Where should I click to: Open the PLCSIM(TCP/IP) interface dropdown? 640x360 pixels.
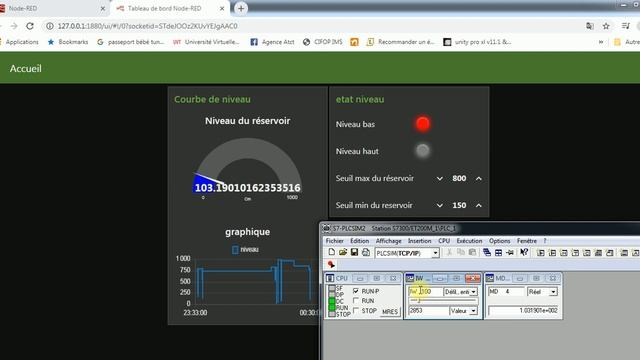point(435,253)
